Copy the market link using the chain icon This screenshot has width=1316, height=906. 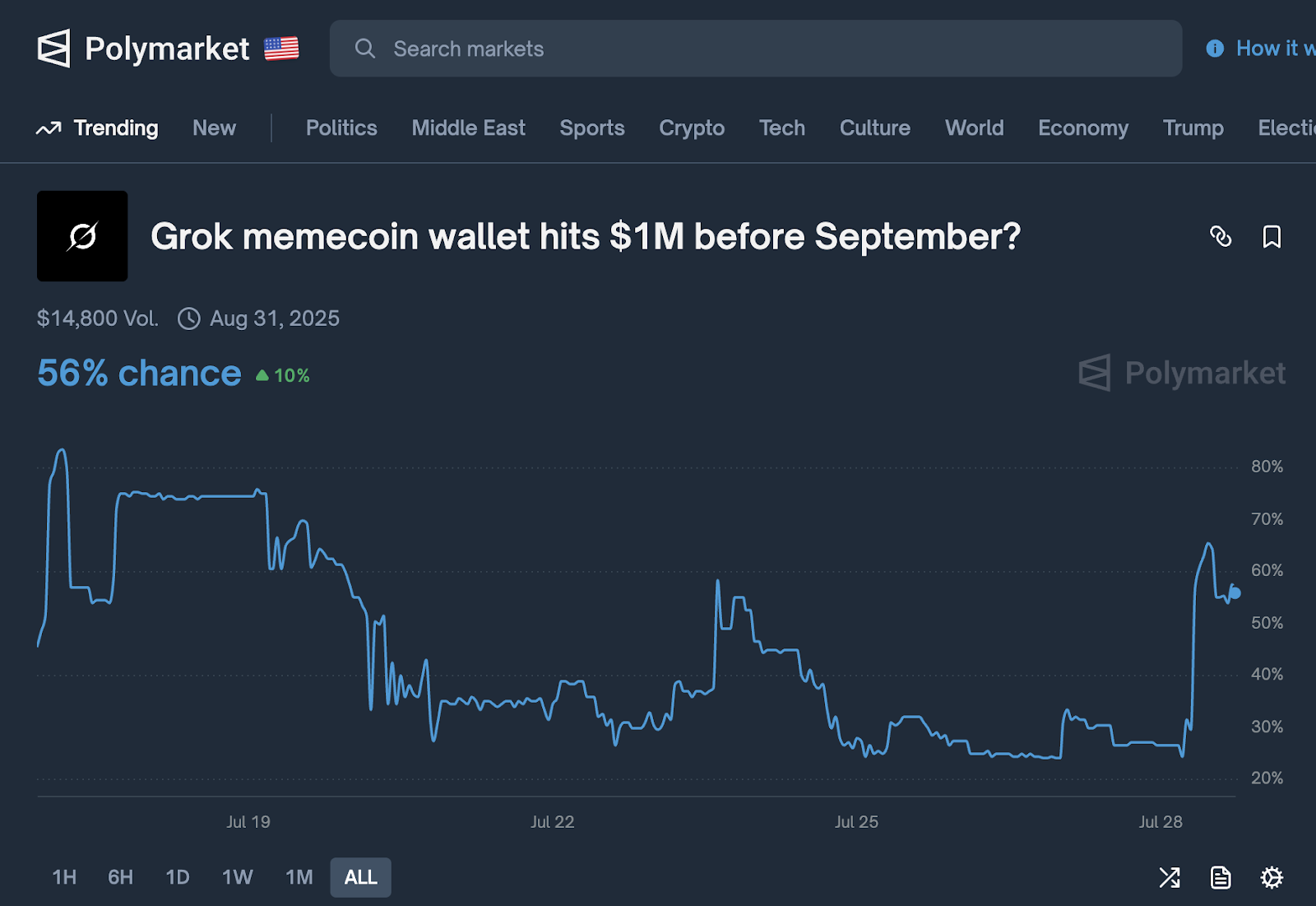[1221, 237]
